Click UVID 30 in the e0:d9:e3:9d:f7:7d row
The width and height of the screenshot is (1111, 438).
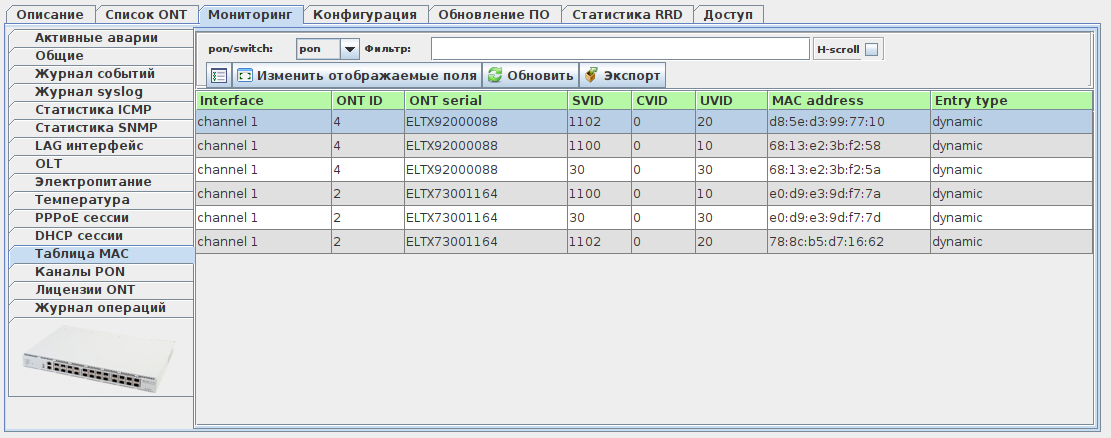pos(731,218)
